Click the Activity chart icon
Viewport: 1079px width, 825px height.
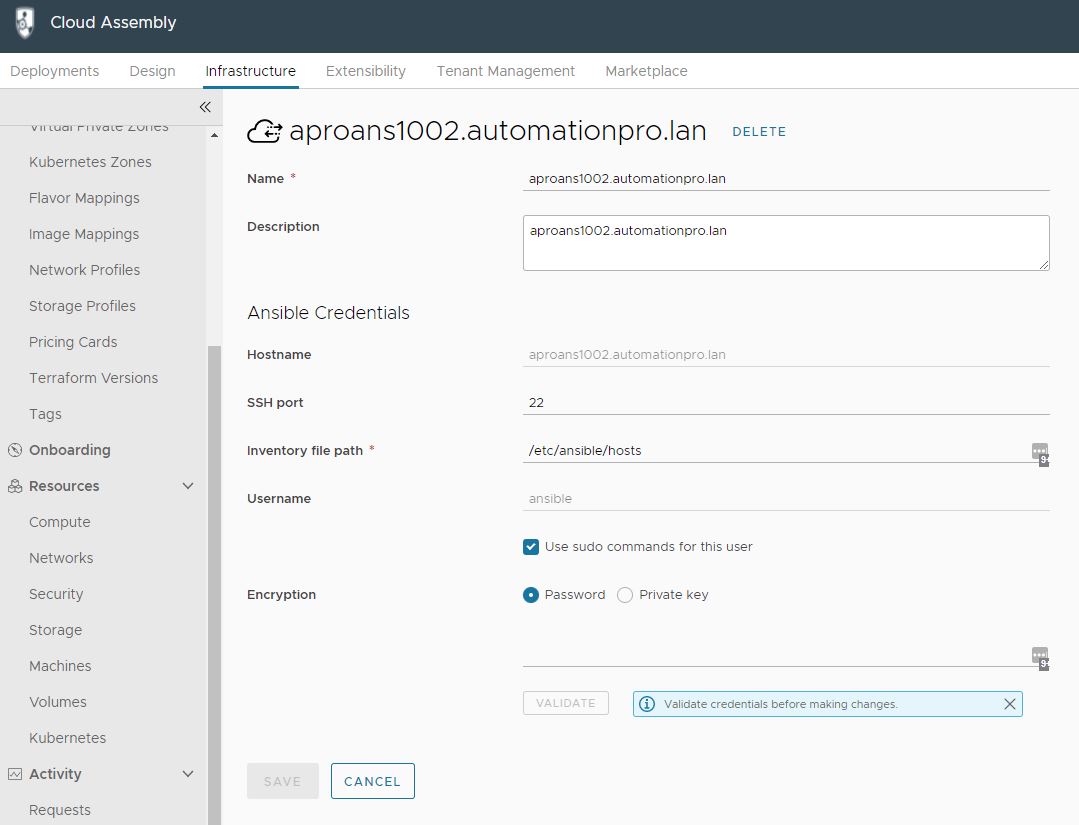tap(15, 774)
